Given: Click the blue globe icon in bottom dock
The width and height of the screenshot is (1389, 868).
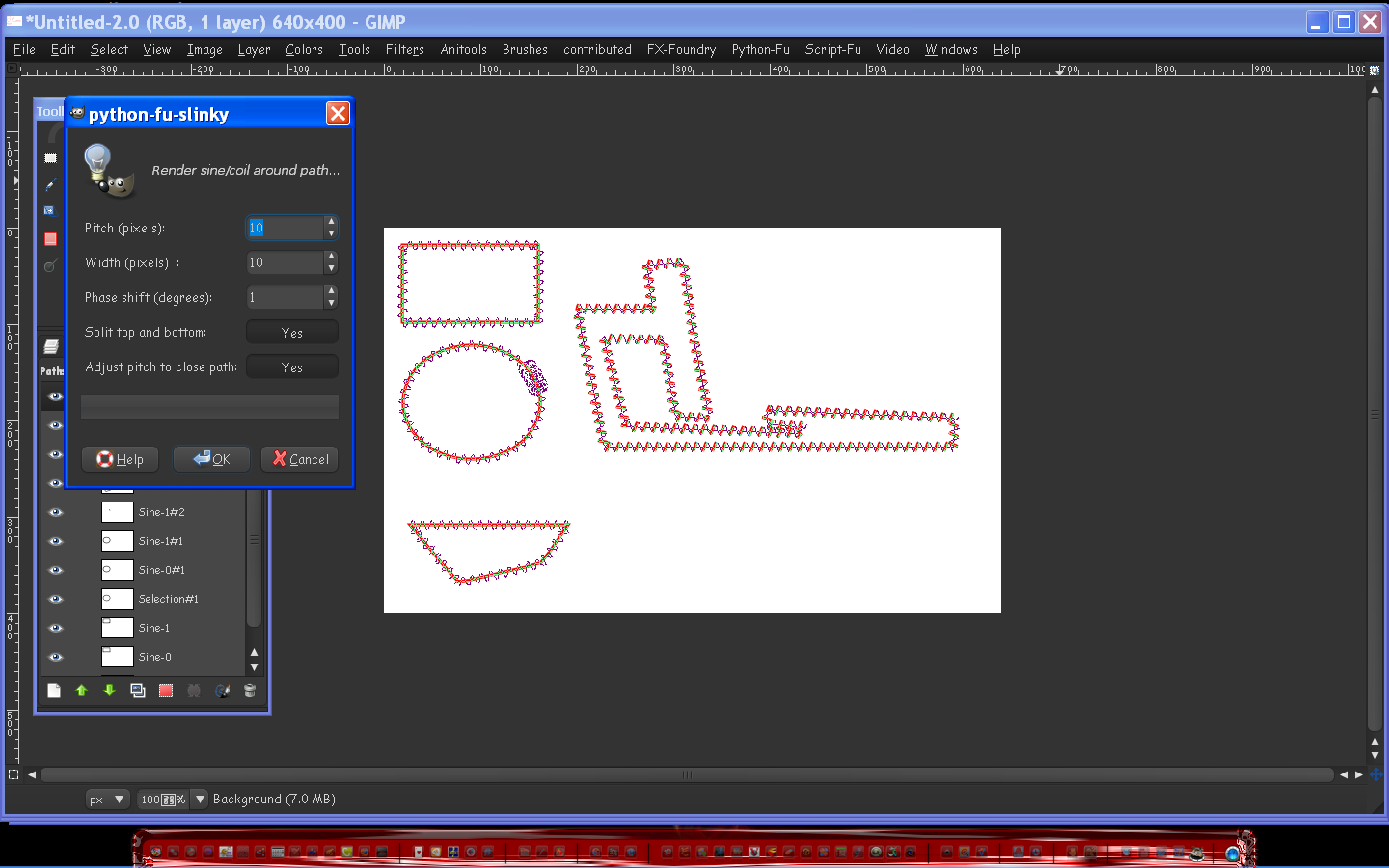Looking at the screenshot, I should point(1232,853).
